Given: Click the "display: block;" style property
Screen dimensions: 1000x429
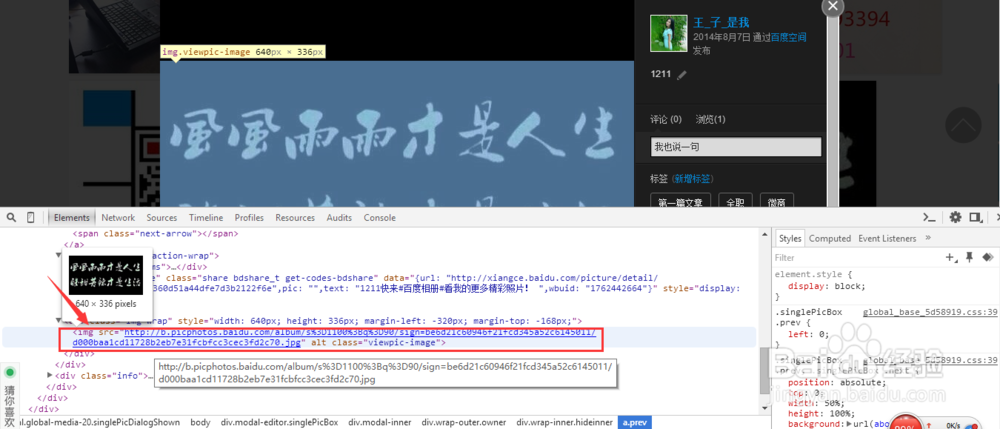Looking at the screenshot, I should click(827, 286).
